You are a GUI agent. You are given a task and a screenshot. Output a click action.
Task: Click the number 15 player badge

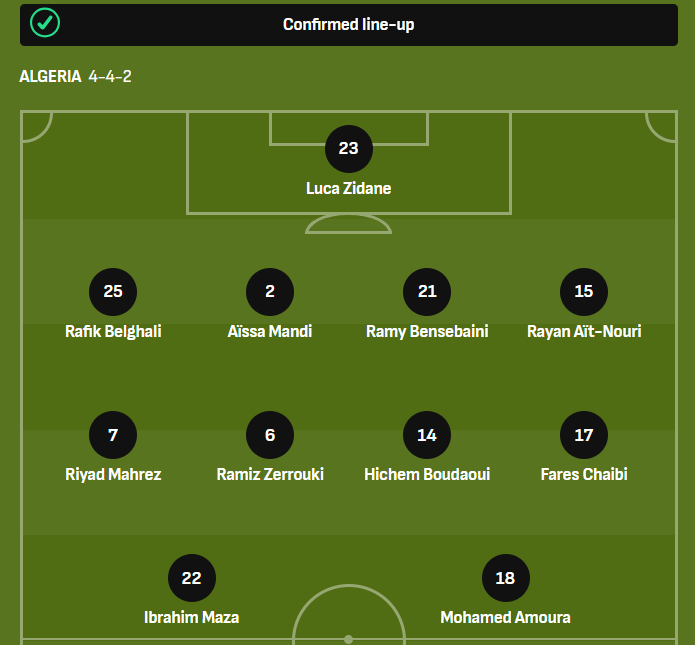pos(584,292)
